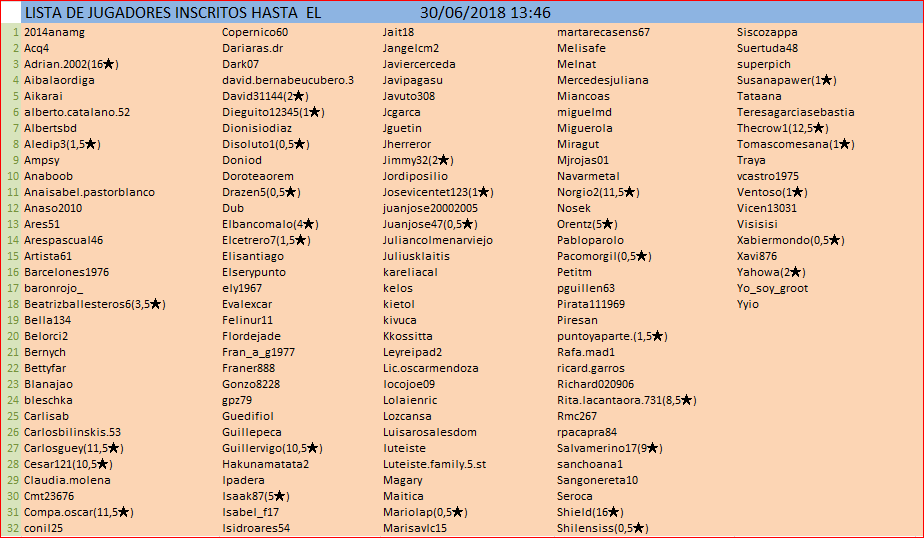Click on the player entry Thecrow1(12,5★)
Image resolution: width=924 pixels, height=538 pixels.
tap(782, 128)
